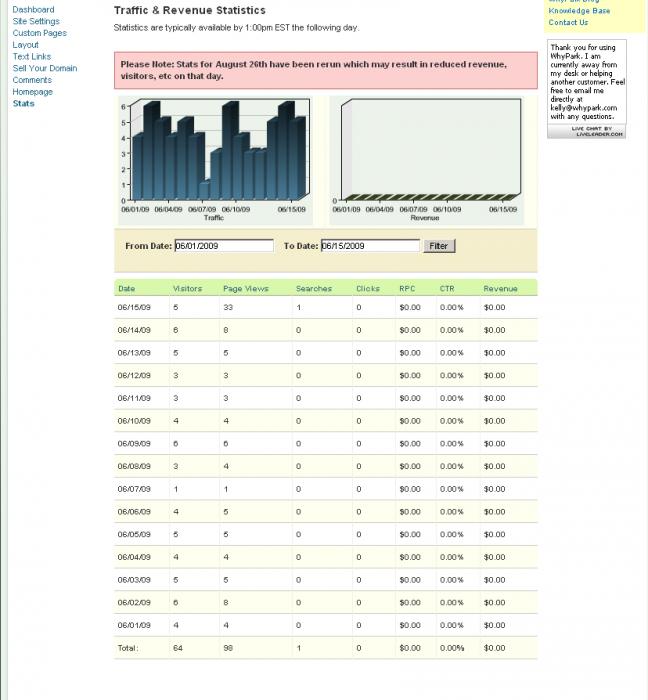Select the Stats sidebar item
The image size is (648, 700).
pyautogui.click(x=24, y=103)
